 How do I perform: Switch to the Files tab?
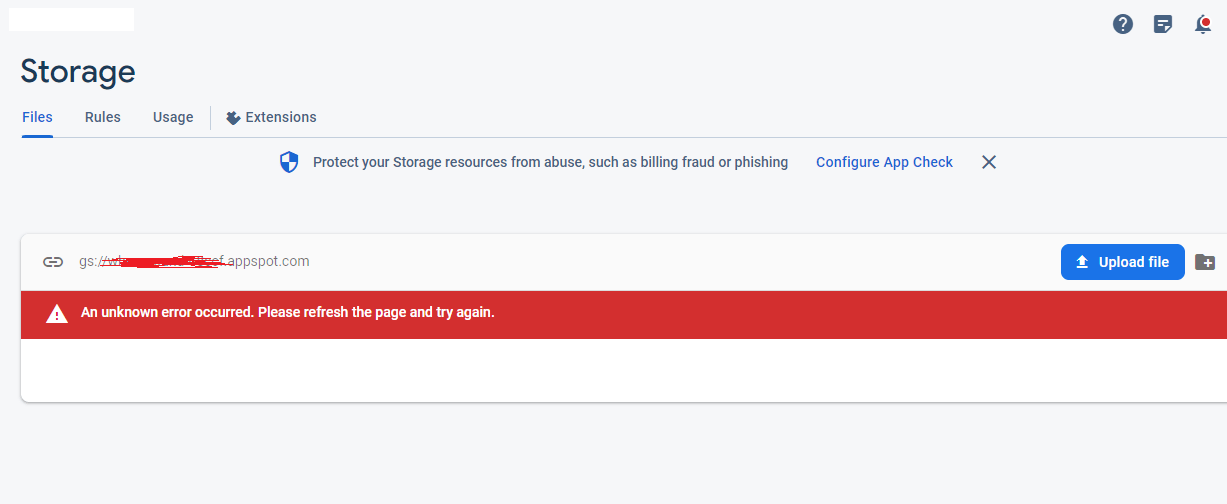pyautogui.click(x=37, y=117)
